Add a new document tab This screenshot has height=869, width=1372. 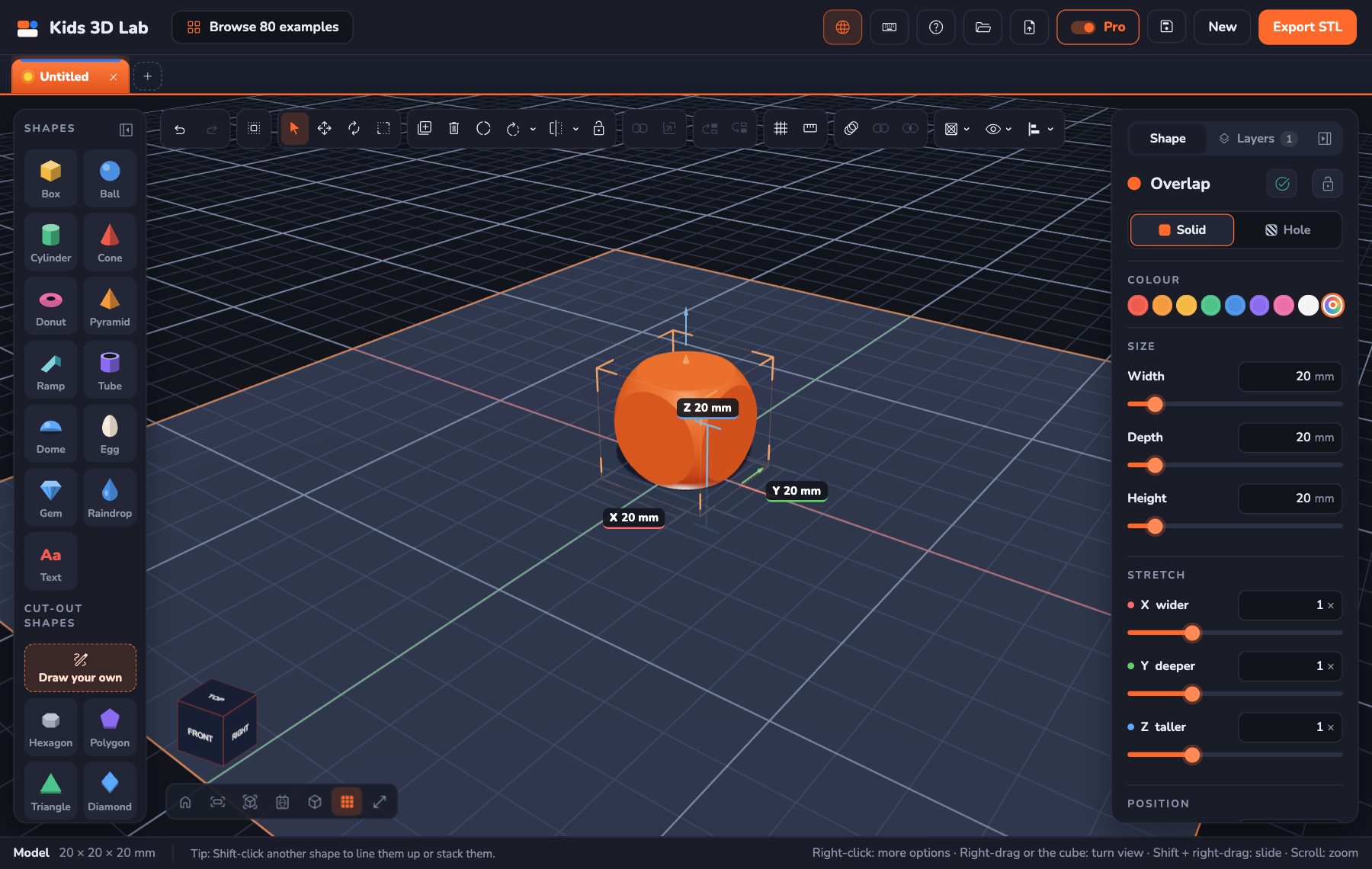tap(148, 76)
